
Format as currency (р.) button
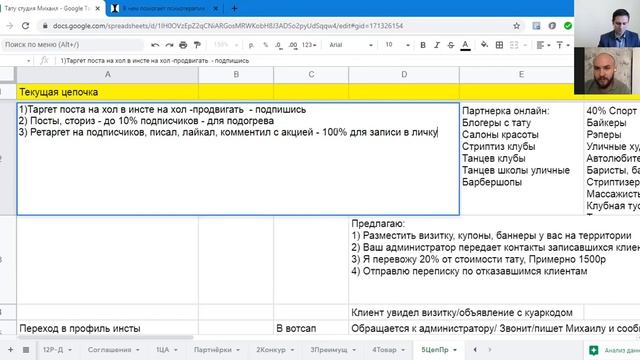[251, 45]
